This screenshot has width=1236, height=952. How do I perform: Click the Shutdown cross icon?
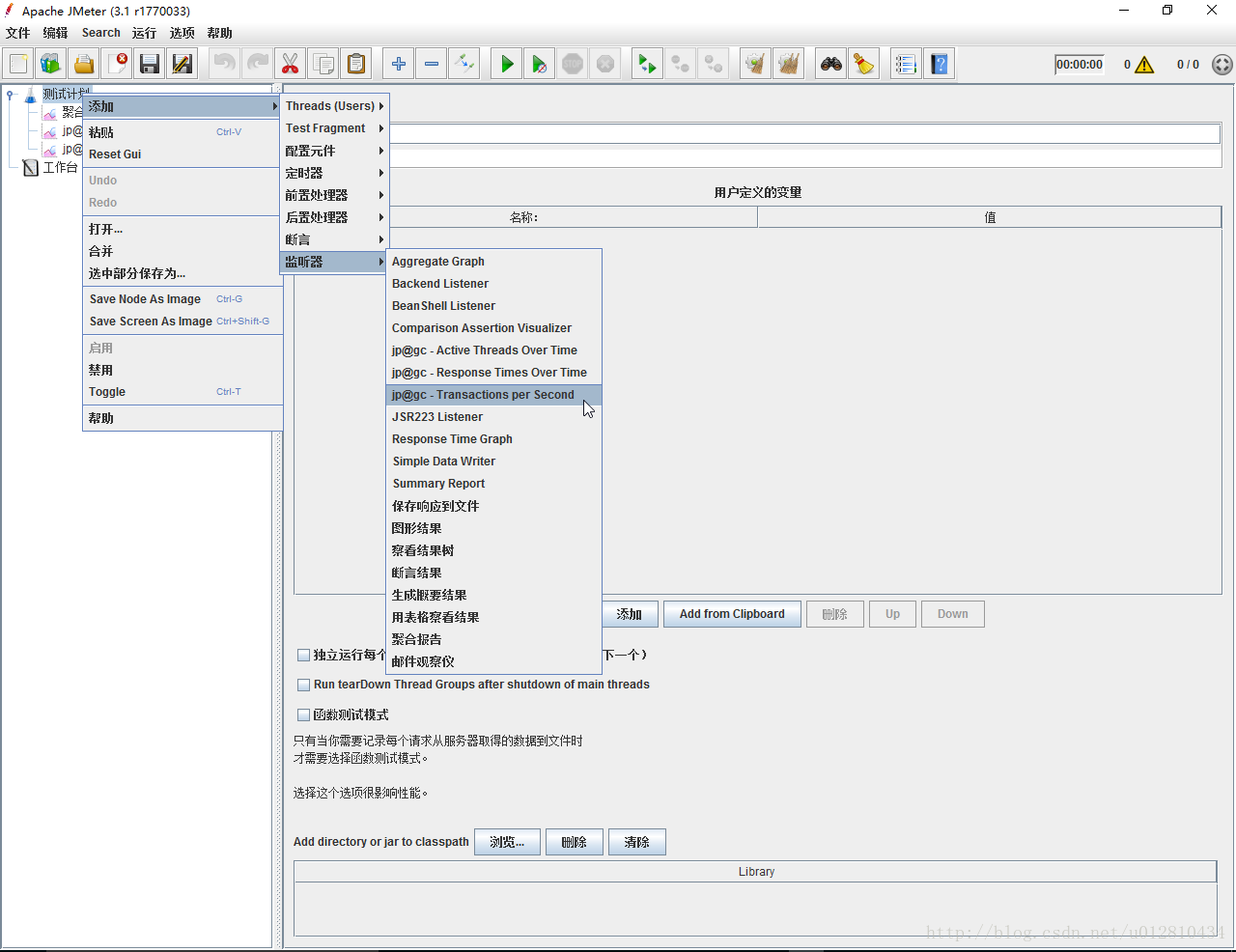(x=605, y=64)
